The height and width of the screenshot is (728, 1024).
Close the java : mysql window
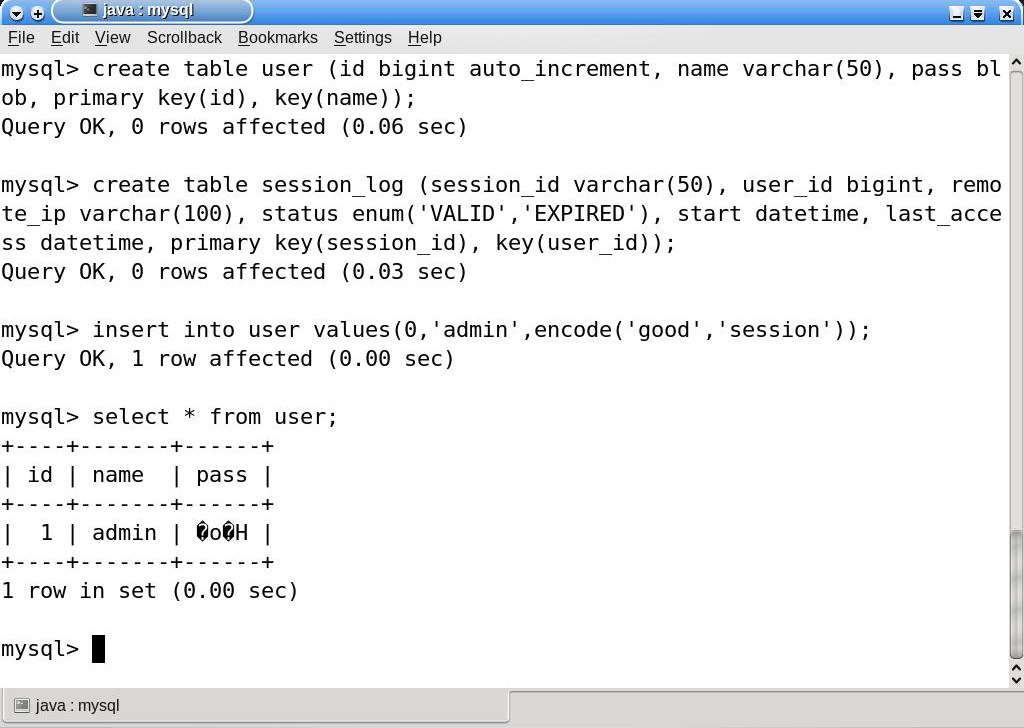click(x=1002, y=13)
